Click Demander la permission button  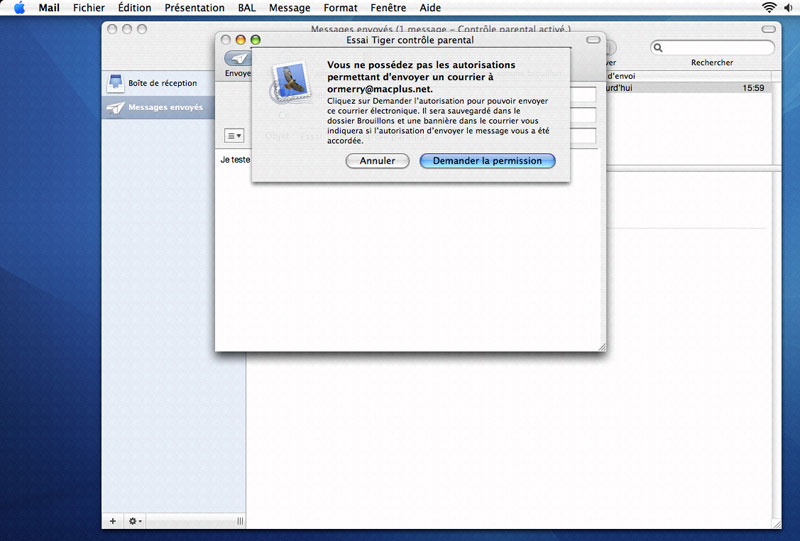(487, 161)
